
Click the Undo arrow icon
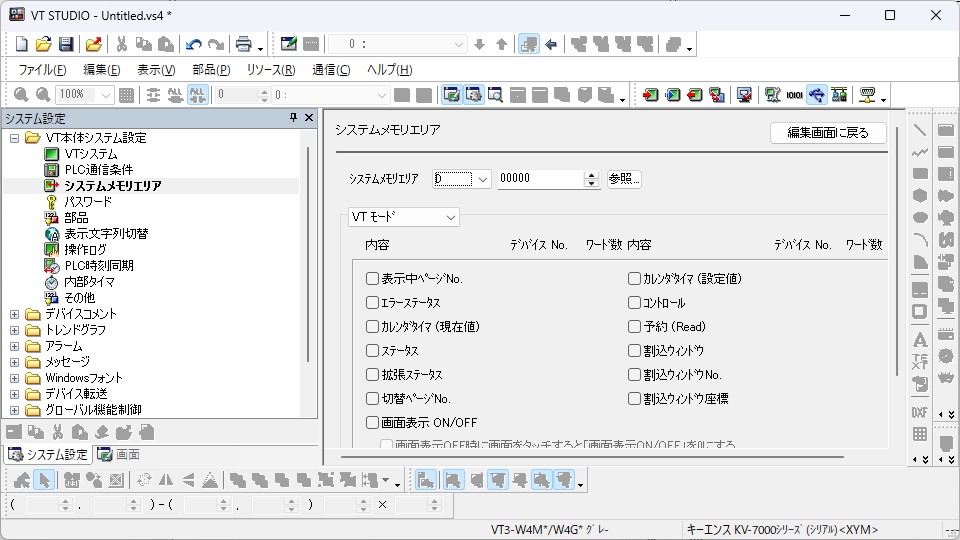coord(194,44)
